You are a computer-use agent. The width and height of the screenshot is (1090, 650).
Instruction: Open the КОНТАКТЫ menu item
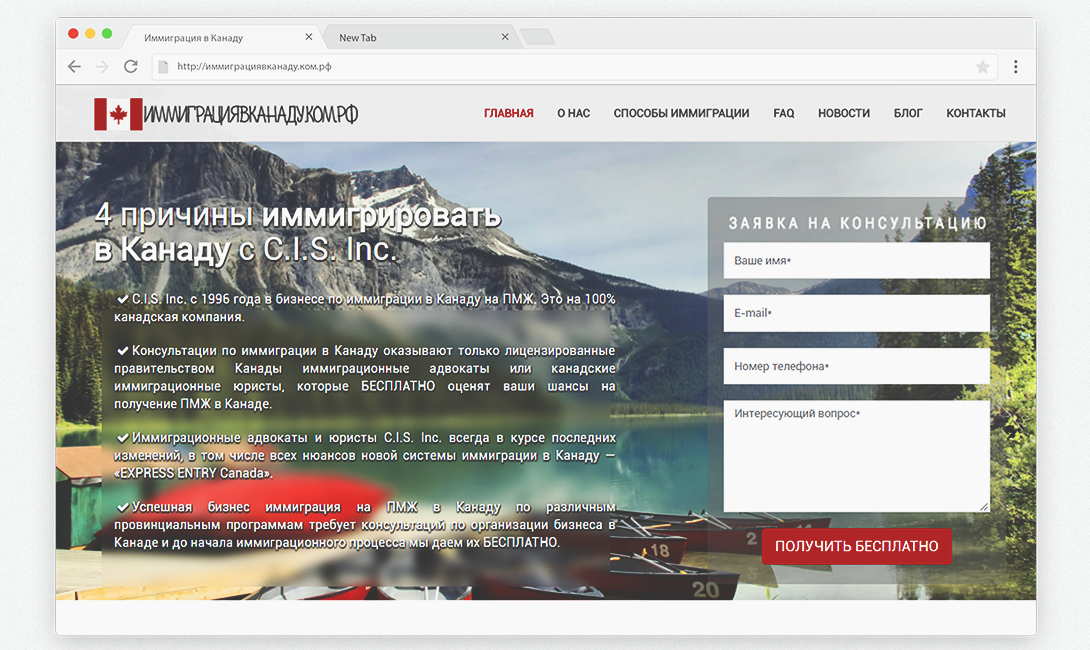[976, 113]
